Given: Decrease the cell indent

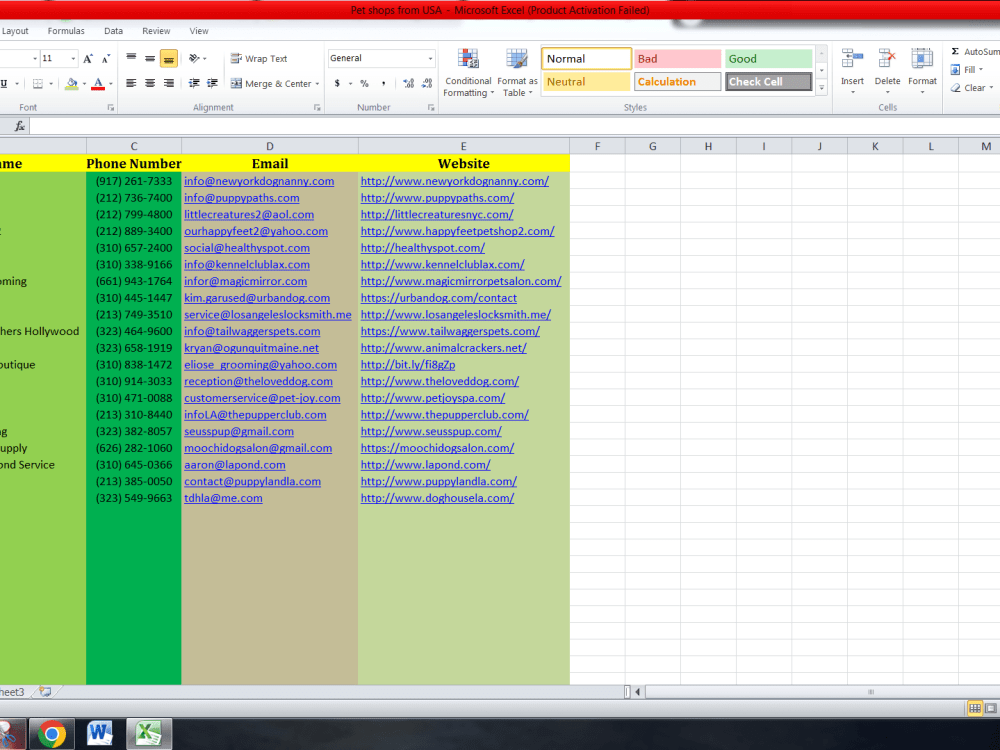Looking at the screenshot, I should click(x=194, y=83).
